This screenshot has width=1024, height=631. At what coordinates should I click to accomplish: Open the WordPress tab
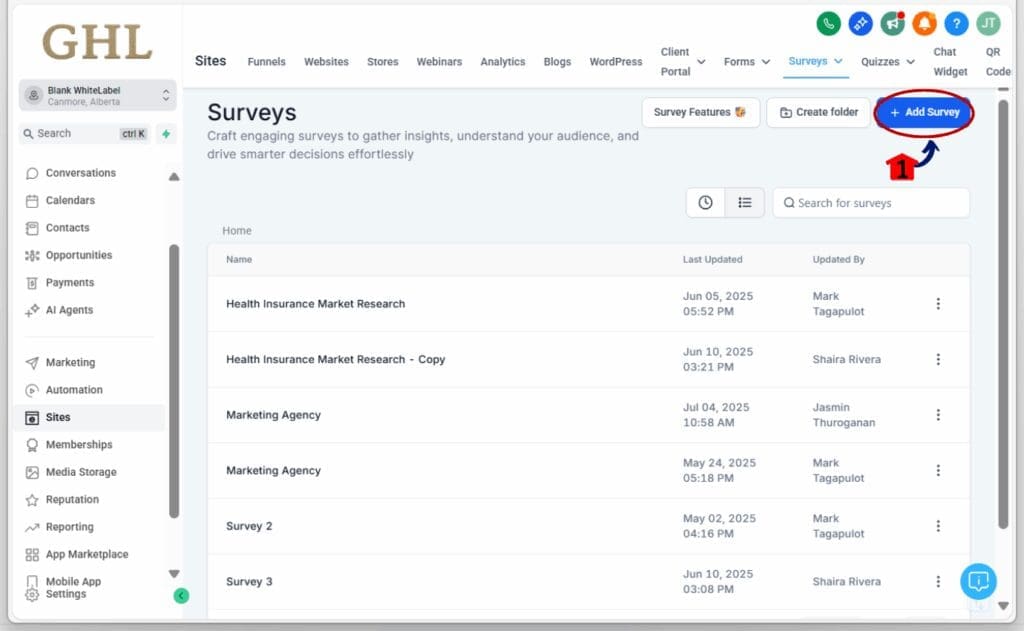point(615,61)
